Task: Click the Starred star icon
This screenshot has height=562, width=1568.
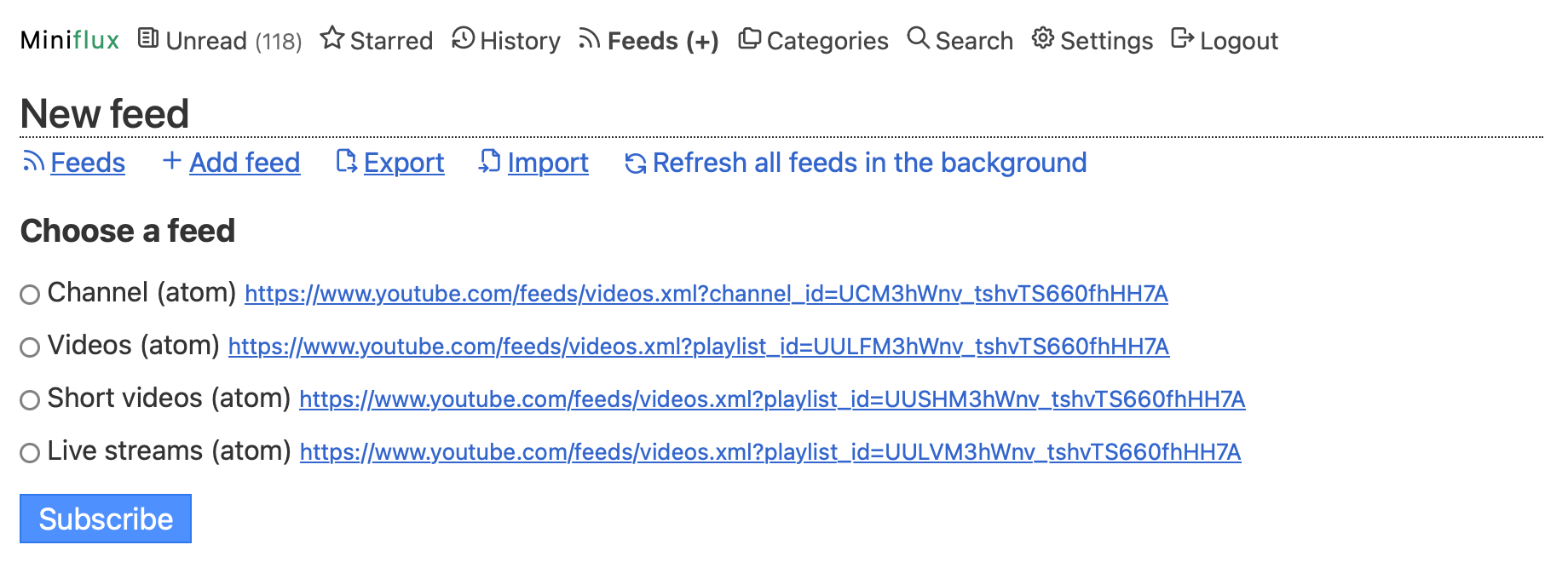Action: click(332, 38)
